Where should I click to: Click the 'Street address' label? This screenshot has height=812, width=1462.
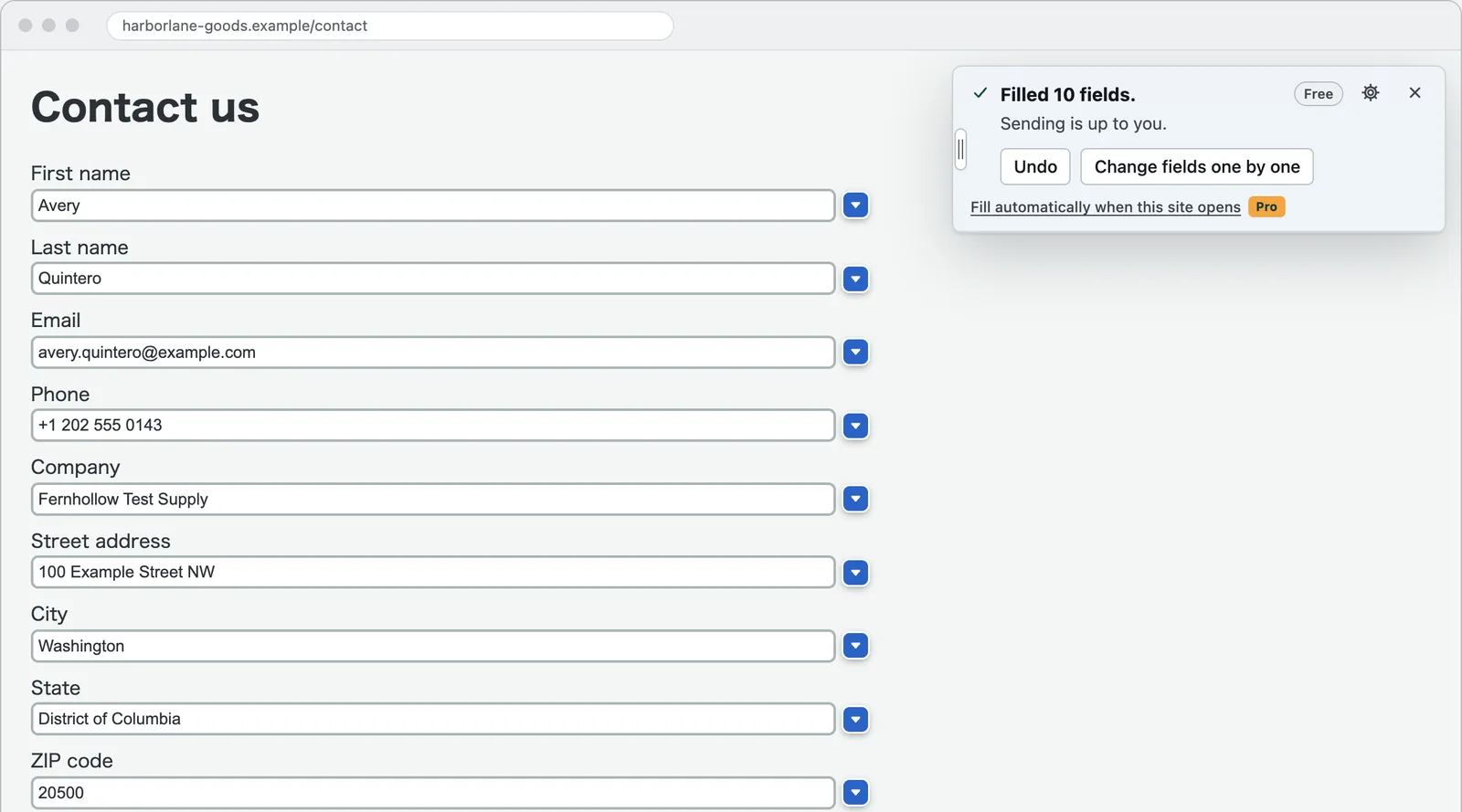point(101,541)
